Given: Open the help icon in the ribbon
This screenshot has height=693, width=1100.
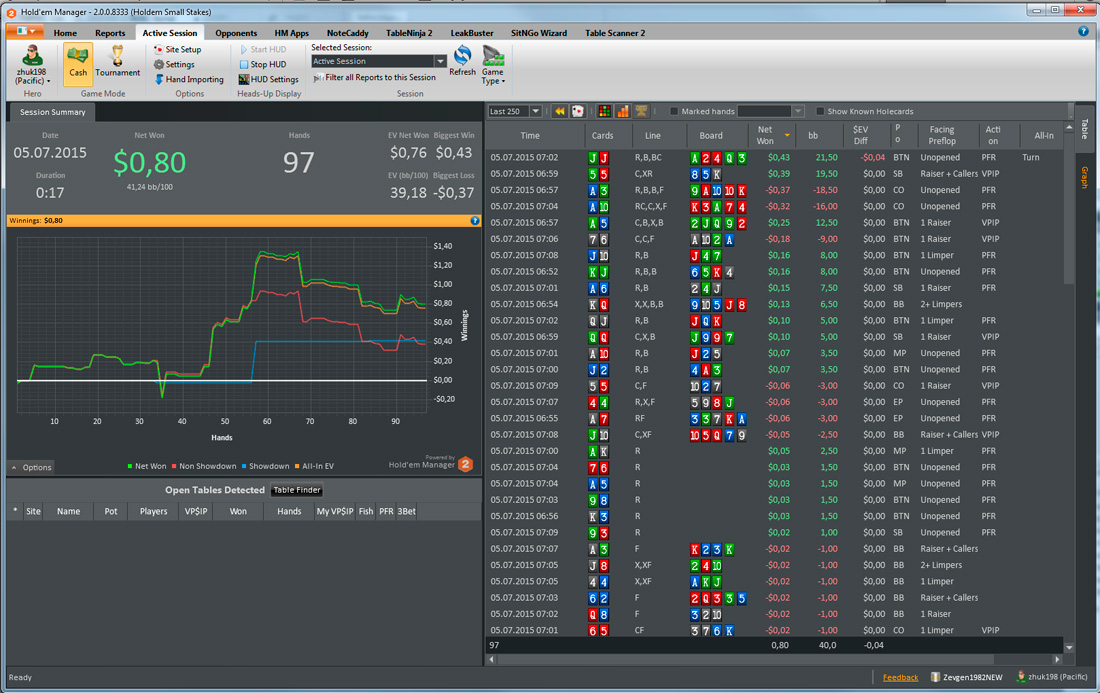Looking at the screenshot, I should coord(1083,32).
